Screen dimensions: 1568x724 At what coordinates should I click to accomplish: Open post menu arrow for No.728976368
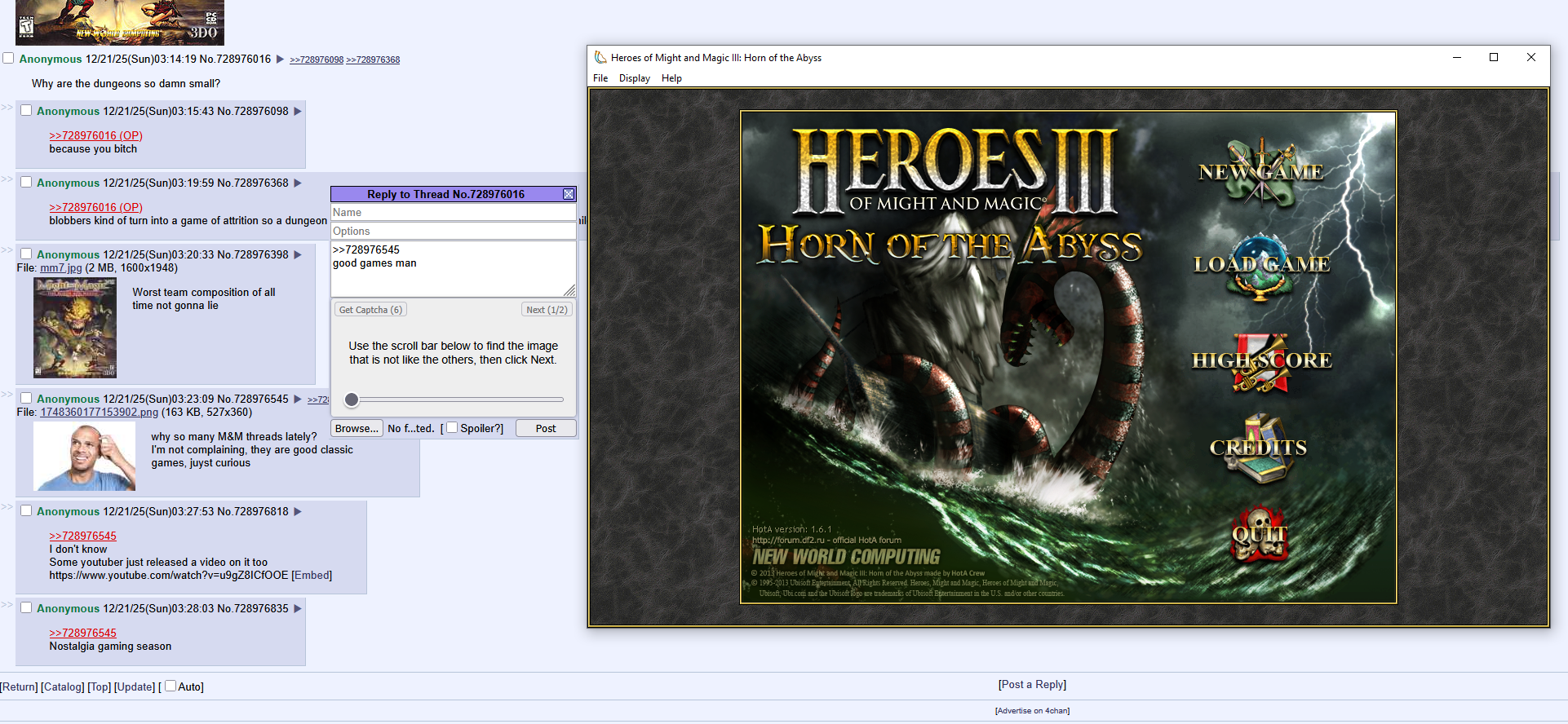pos(298,183)
